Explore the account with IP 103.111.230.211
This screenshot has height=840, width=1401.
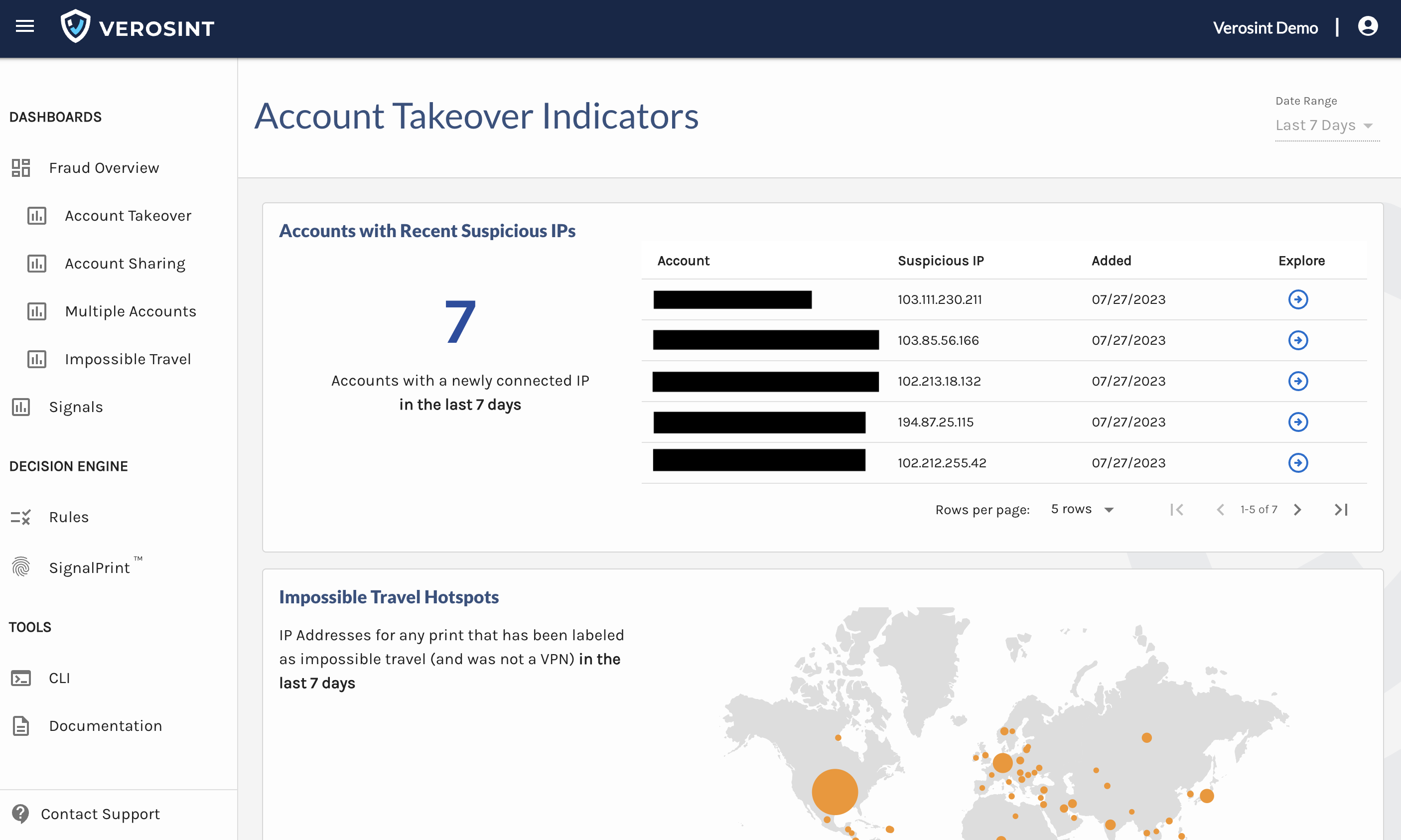(x=1297, y=299)
